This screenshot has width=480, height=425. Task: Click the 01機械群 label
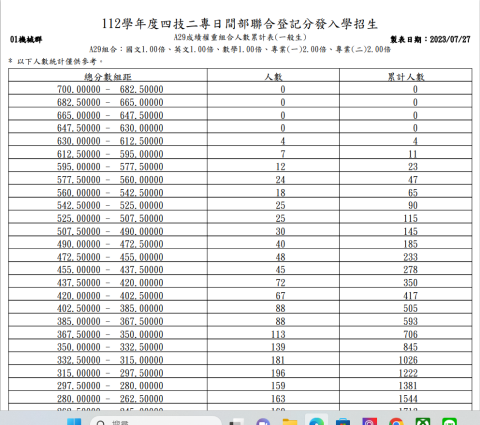click(x=26, y=40)
